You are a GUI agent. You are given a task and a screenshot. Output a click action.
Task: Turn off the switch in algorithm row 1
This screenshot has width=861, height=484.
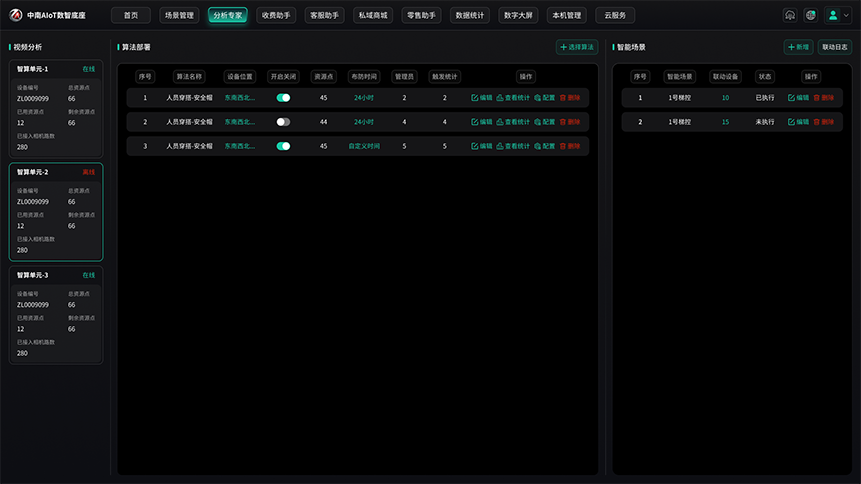[283, 98]
